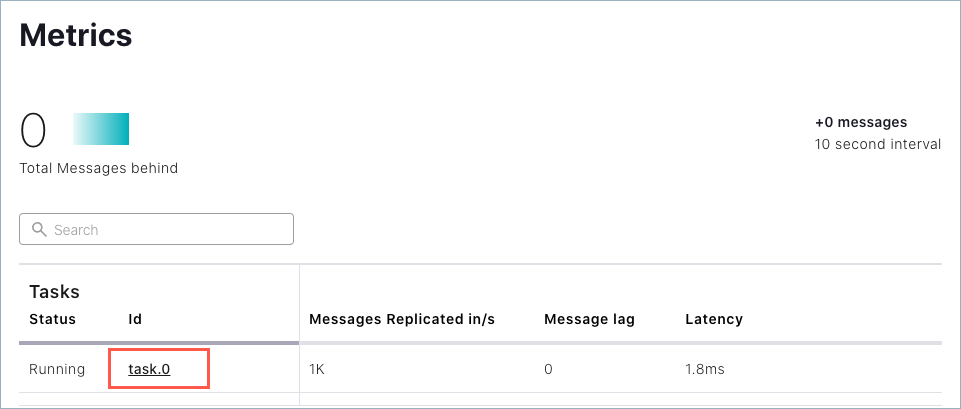Focus the Search input field

[156, 229]
